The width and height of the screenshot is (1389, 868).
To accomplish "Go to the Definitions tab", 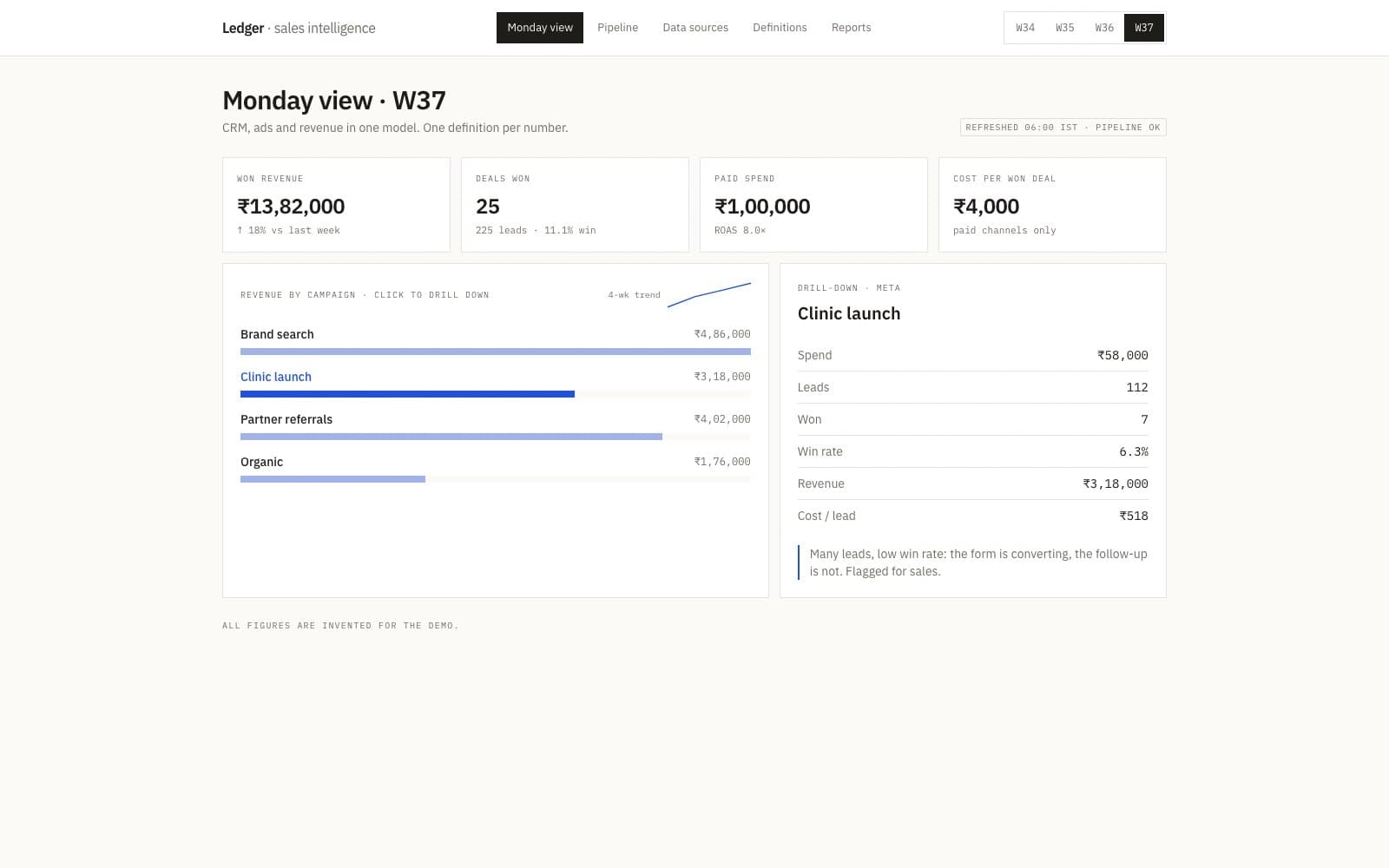I will click(x=780, y=28).
